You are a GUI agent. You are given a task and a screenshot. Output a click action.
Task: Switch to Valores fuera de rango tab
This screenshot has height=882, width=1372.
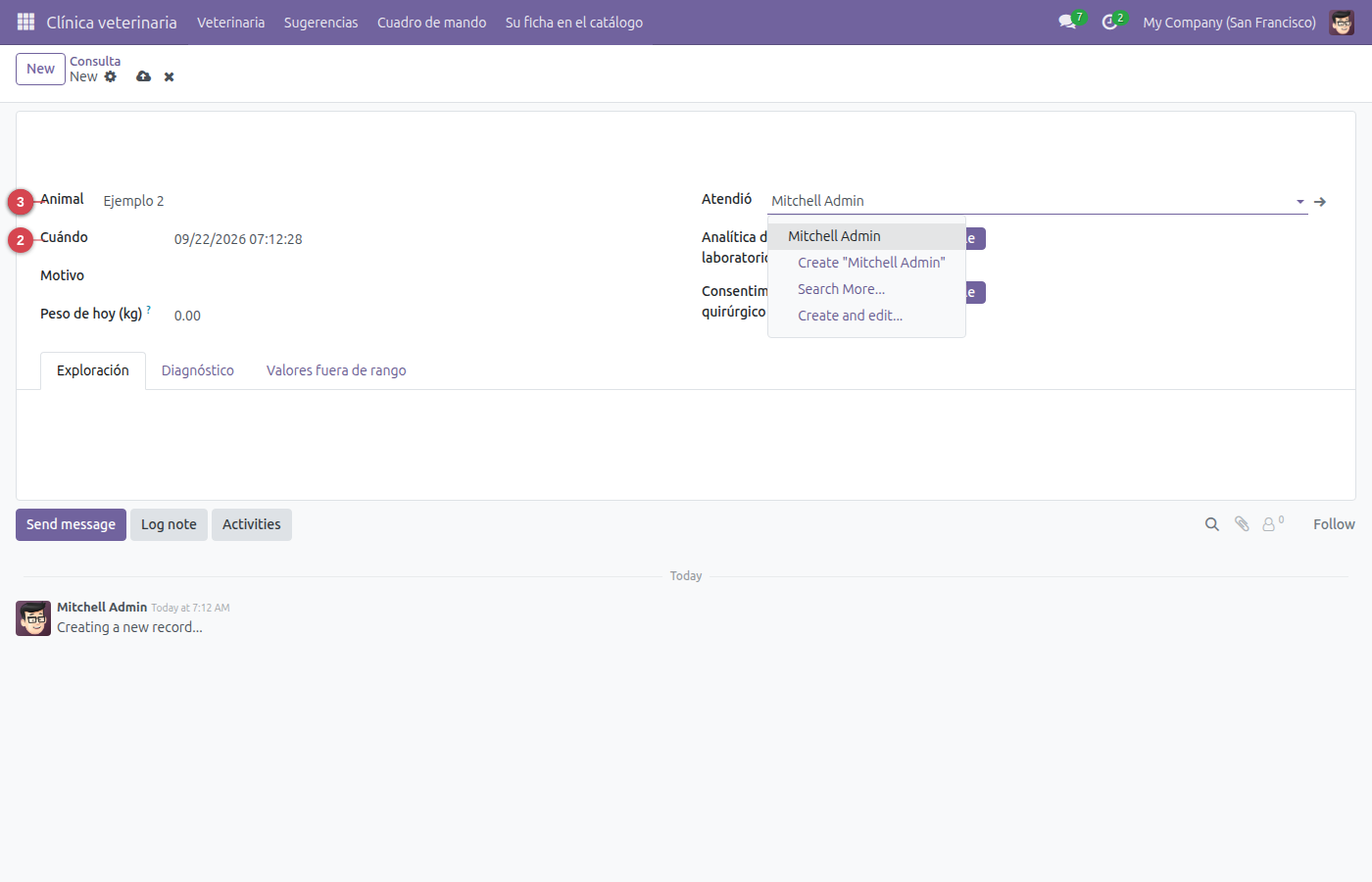tap(336, 370)
